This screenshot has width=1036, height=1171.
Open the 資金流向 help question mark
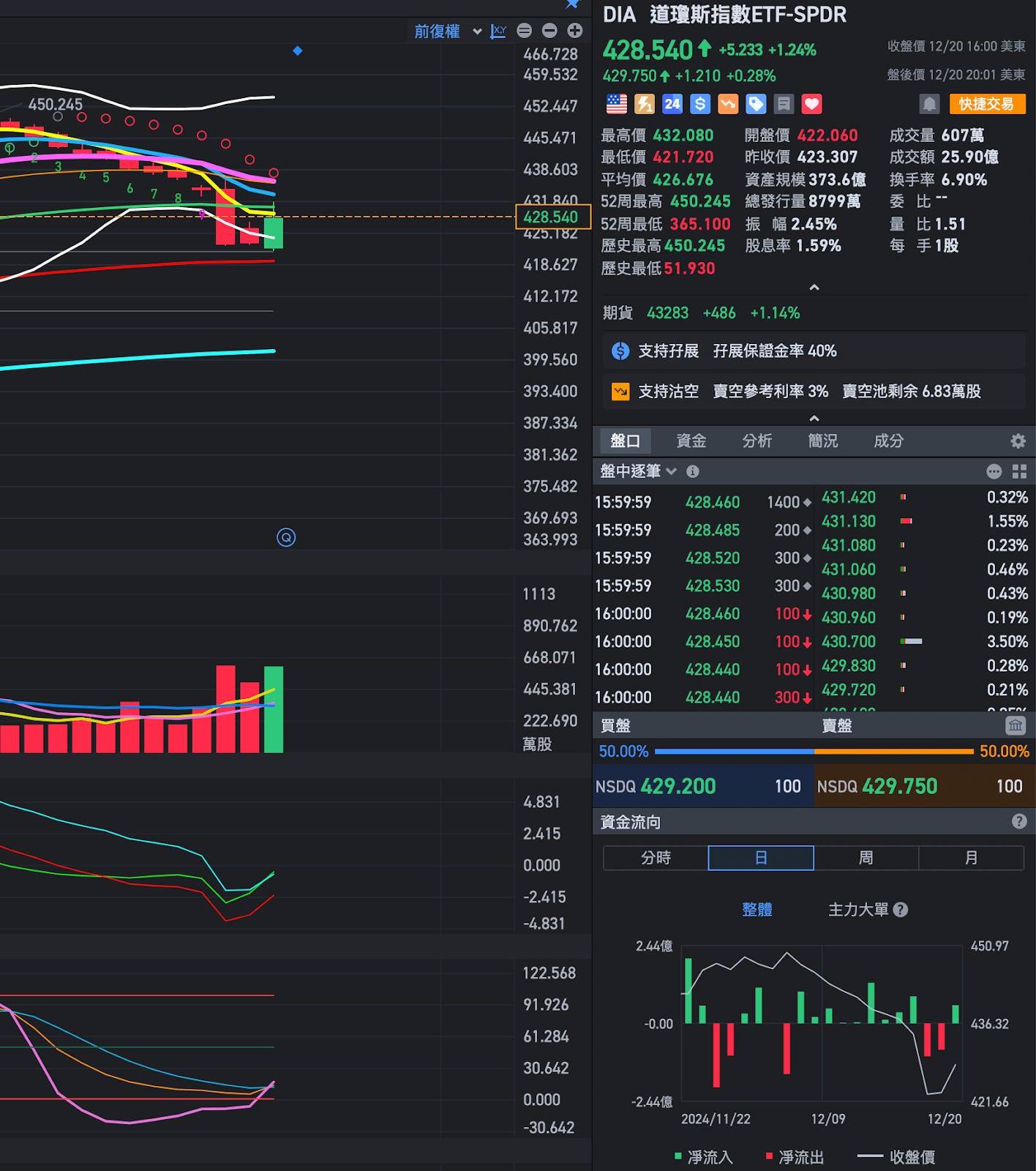(1019, 822)
